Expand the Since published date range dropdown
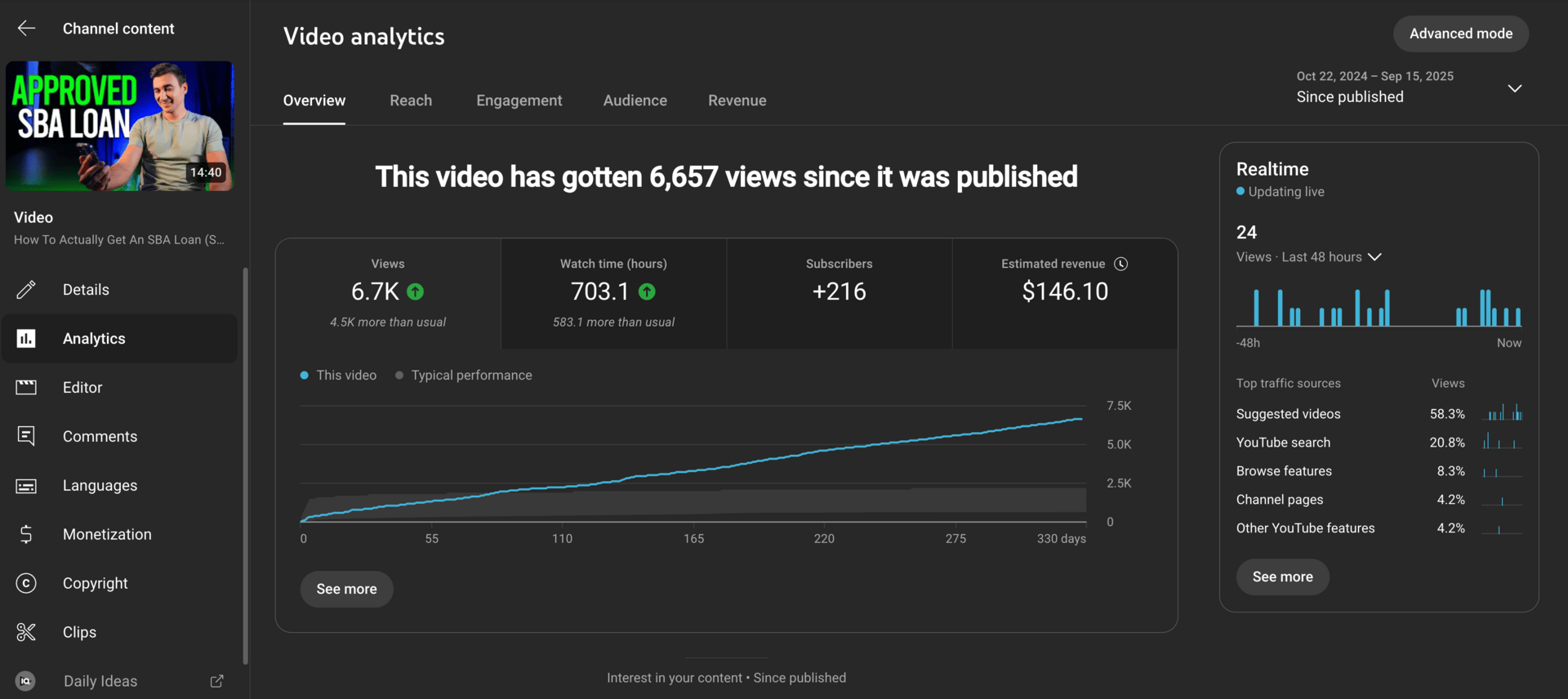This screenshot has height=699, width=1568. pyautogui.click(x=1514, y=88)
